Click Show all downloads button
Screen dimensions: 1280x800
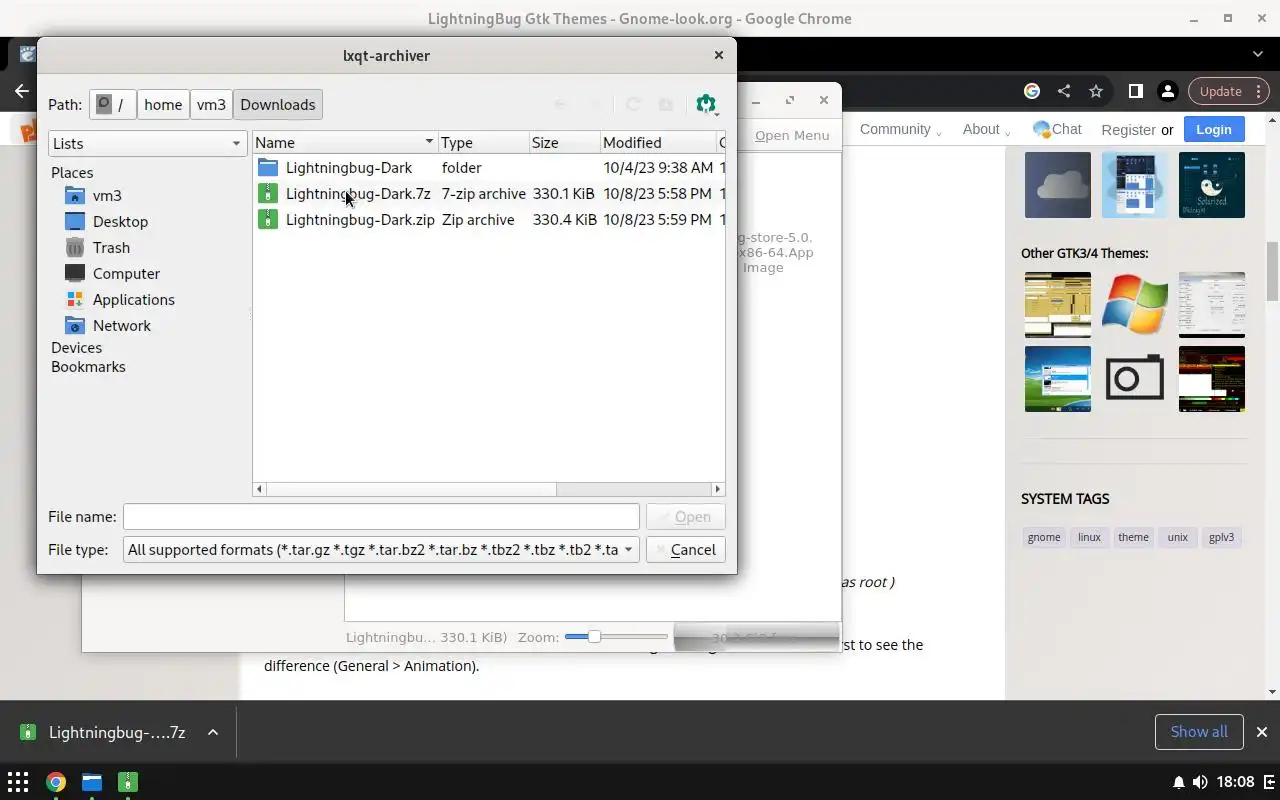pos(1199,731)
